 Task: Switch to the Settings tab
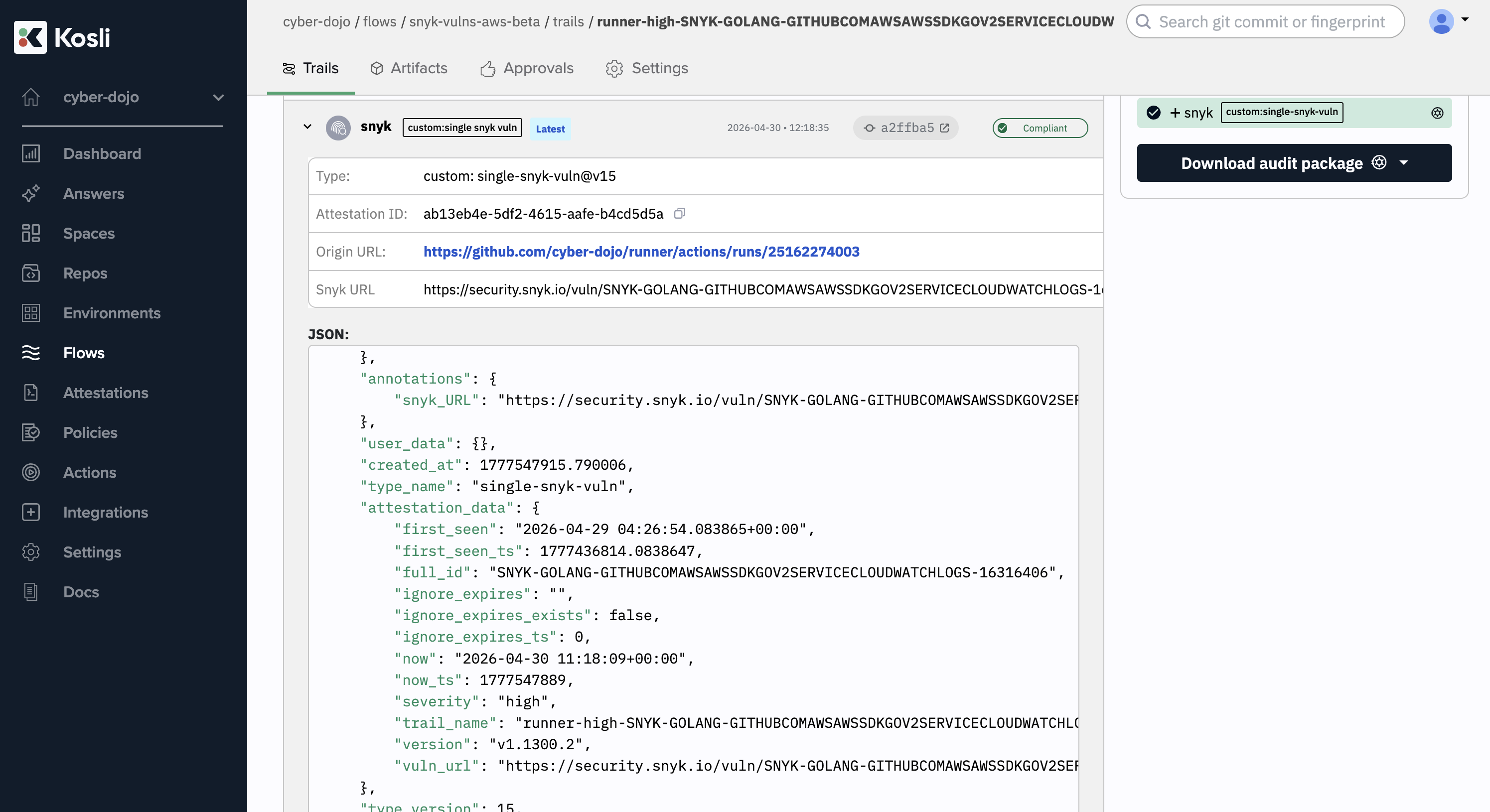(x=647, y=68)
